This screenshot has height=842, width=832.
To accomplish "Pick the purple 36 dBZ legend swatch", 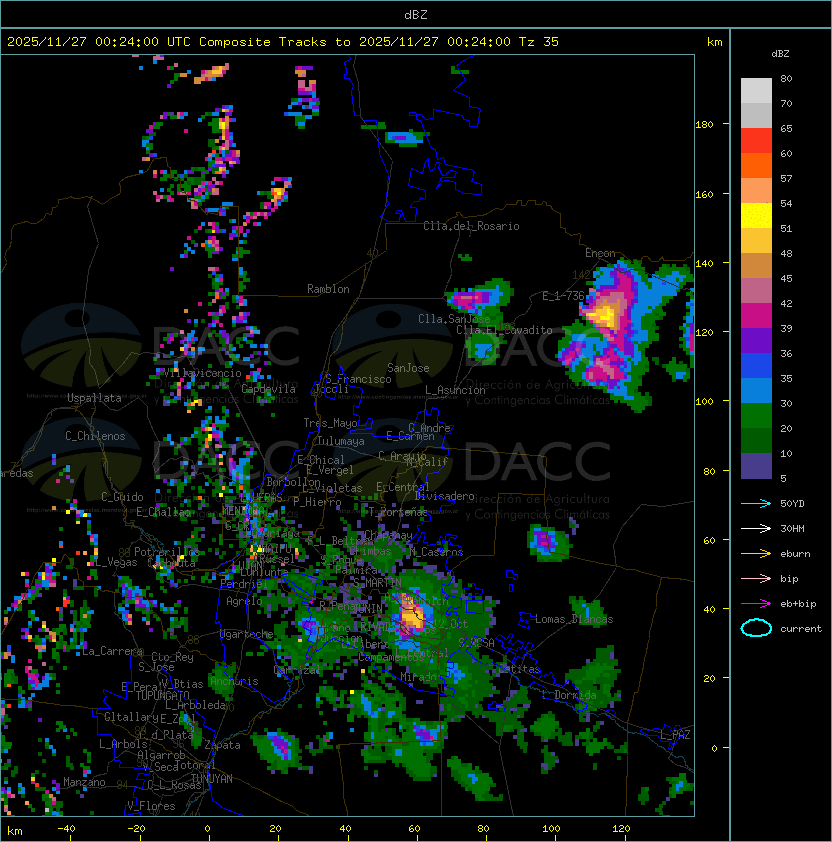I will coord(756,341).
